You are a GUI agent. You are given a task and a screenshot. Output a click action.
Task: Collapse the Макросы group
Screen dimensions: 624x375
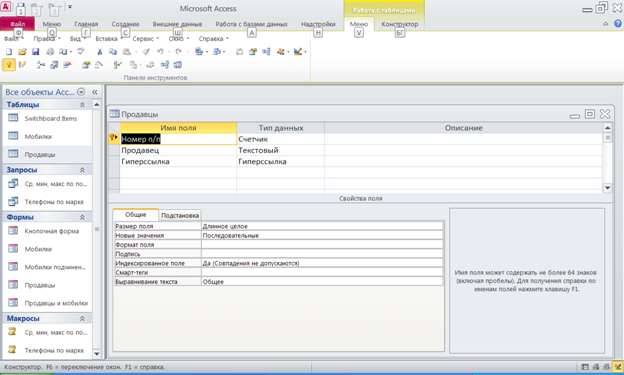point(82,318)
